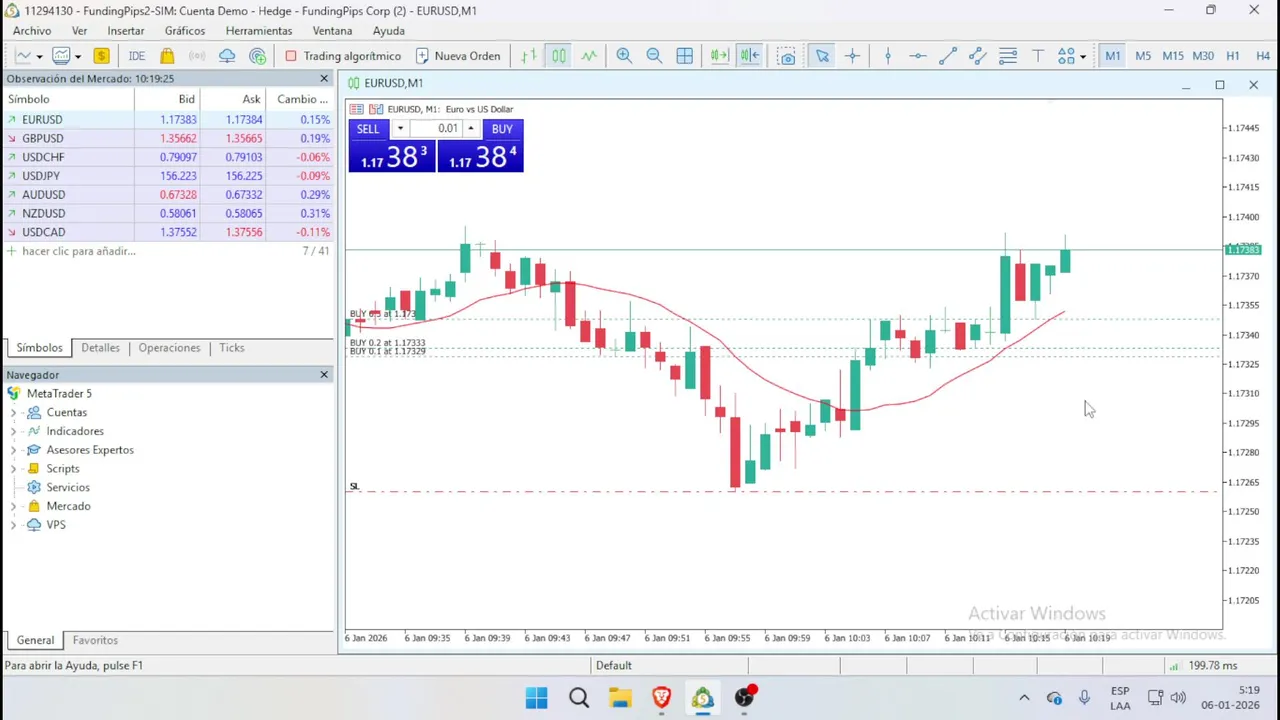1280x720 pixels.
Task: Click the Signals broadcast icon
Action: (197, 56)
